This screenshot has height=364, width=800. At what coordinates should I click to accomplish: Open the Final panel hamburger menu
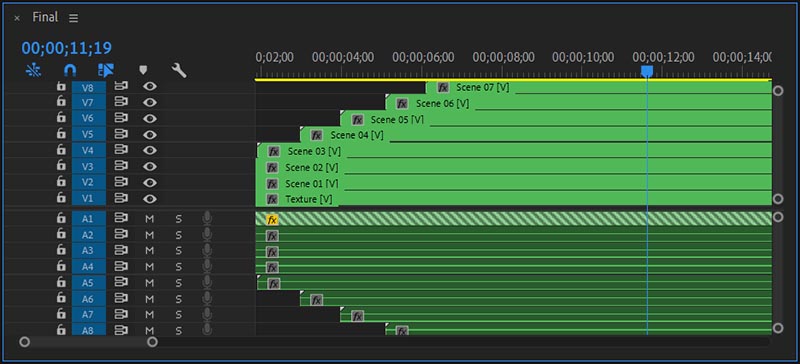(73, 18)
